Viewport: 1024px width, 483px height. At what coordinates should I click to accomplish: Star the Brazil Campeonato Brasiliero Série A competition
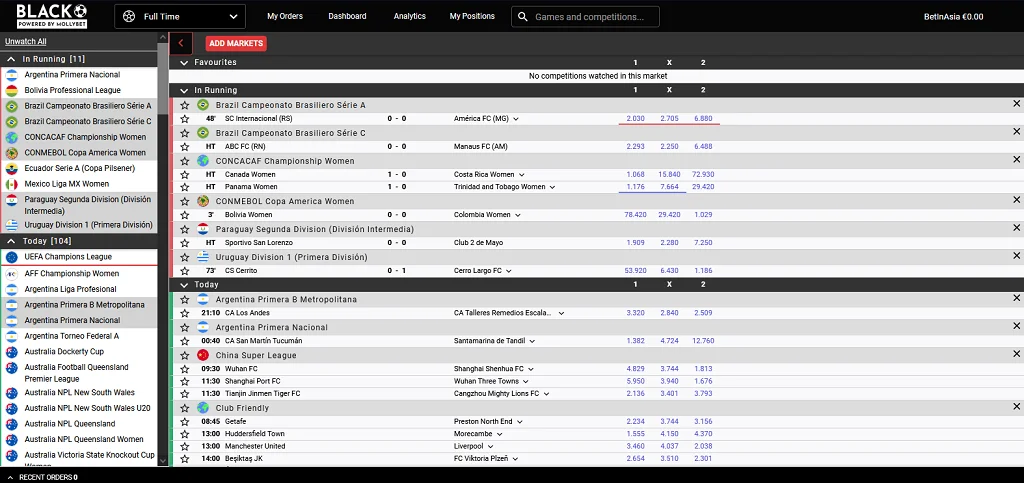[185, 105]
